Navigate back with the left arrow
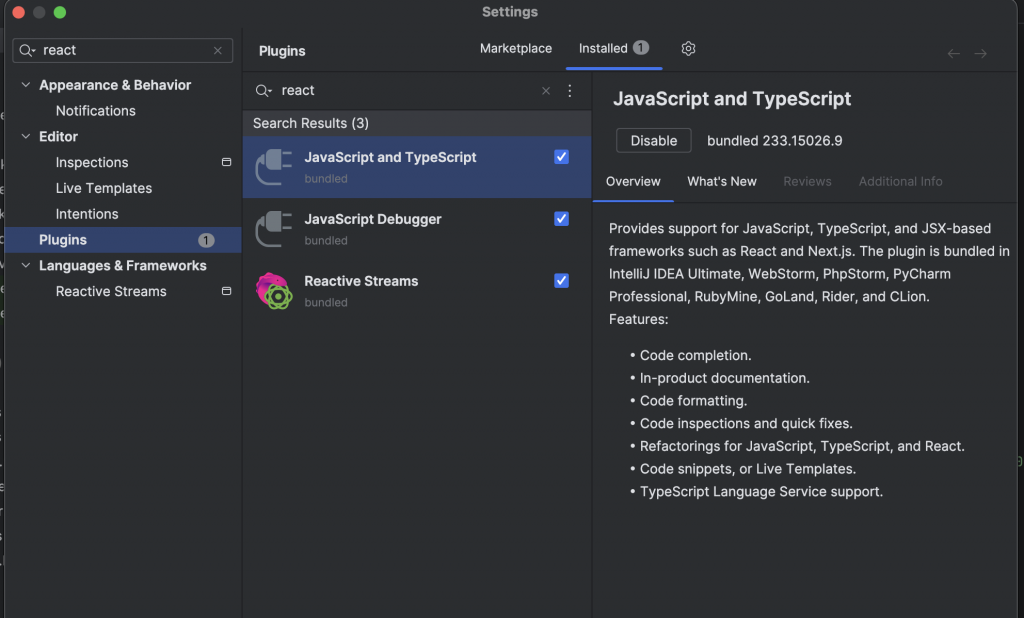1024x618 pixels. (953, 54)
